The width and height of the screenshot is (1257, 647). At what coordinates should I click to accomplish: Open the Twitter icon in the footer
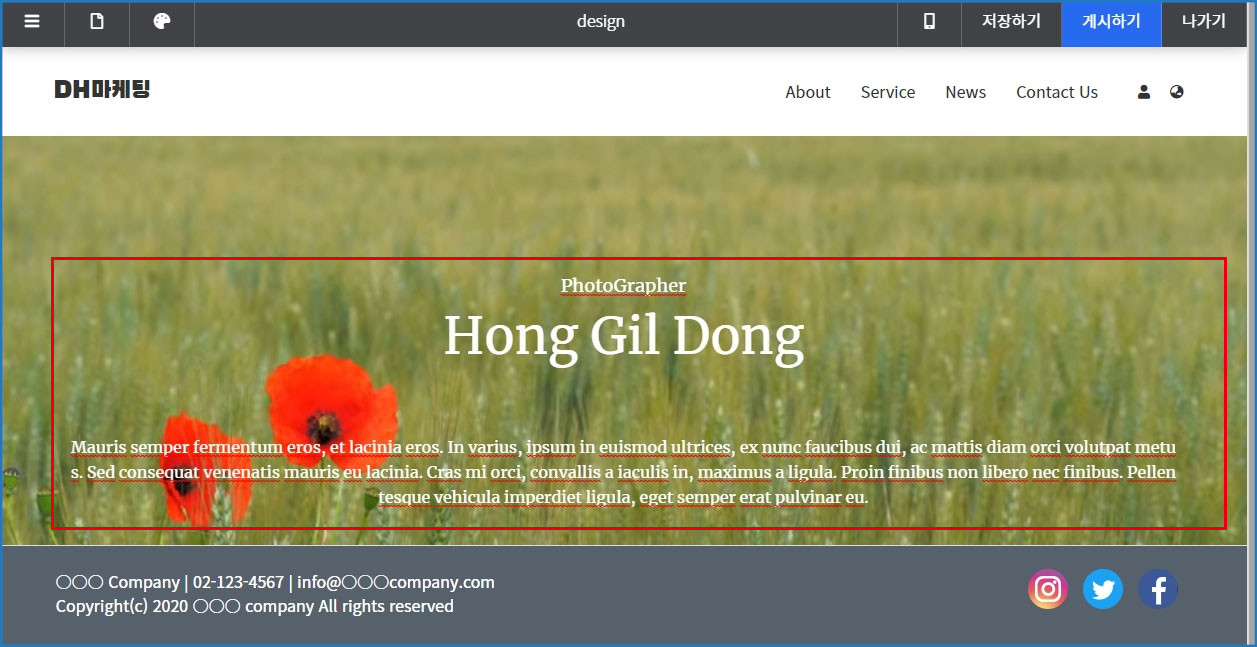1102,589
